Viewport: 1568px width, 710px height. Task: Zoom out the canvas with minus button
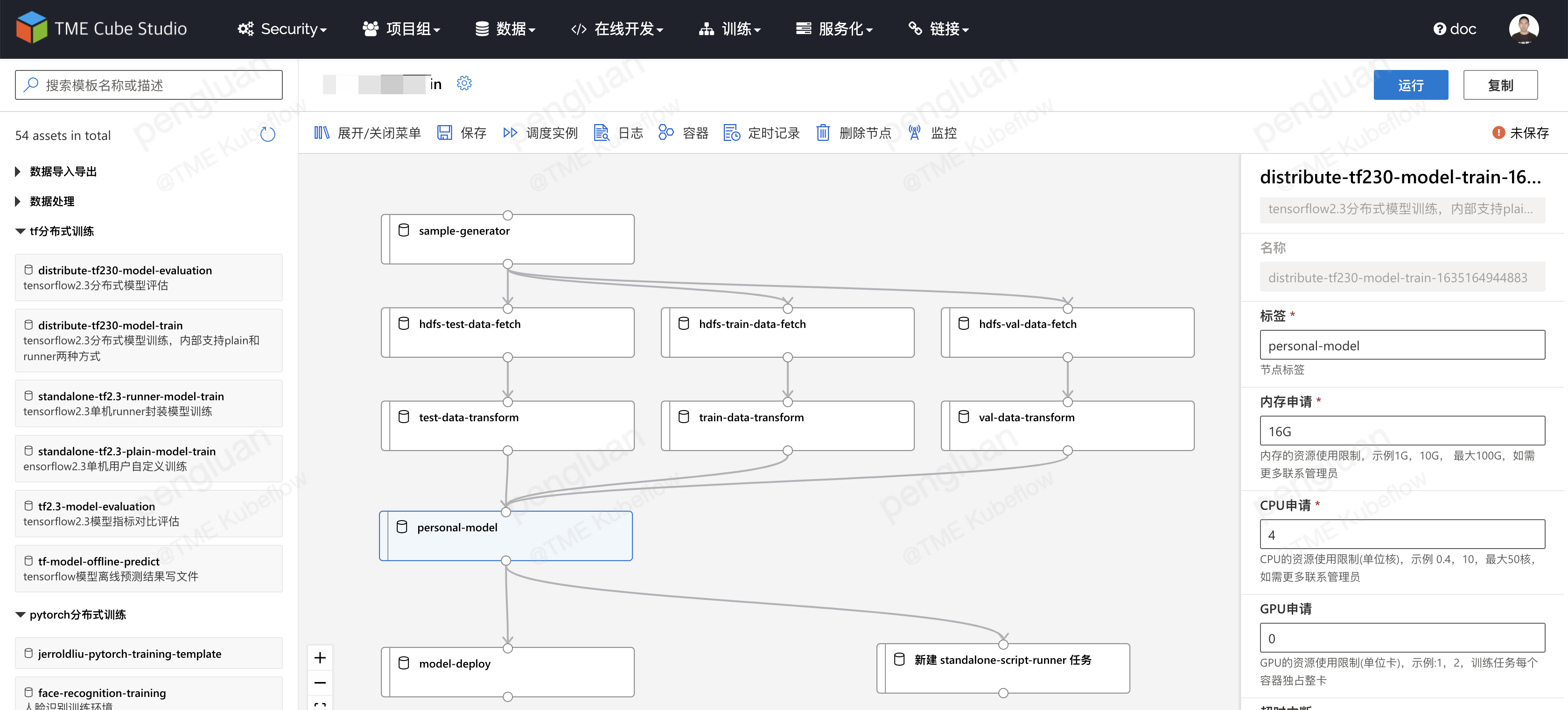point(320,682)
